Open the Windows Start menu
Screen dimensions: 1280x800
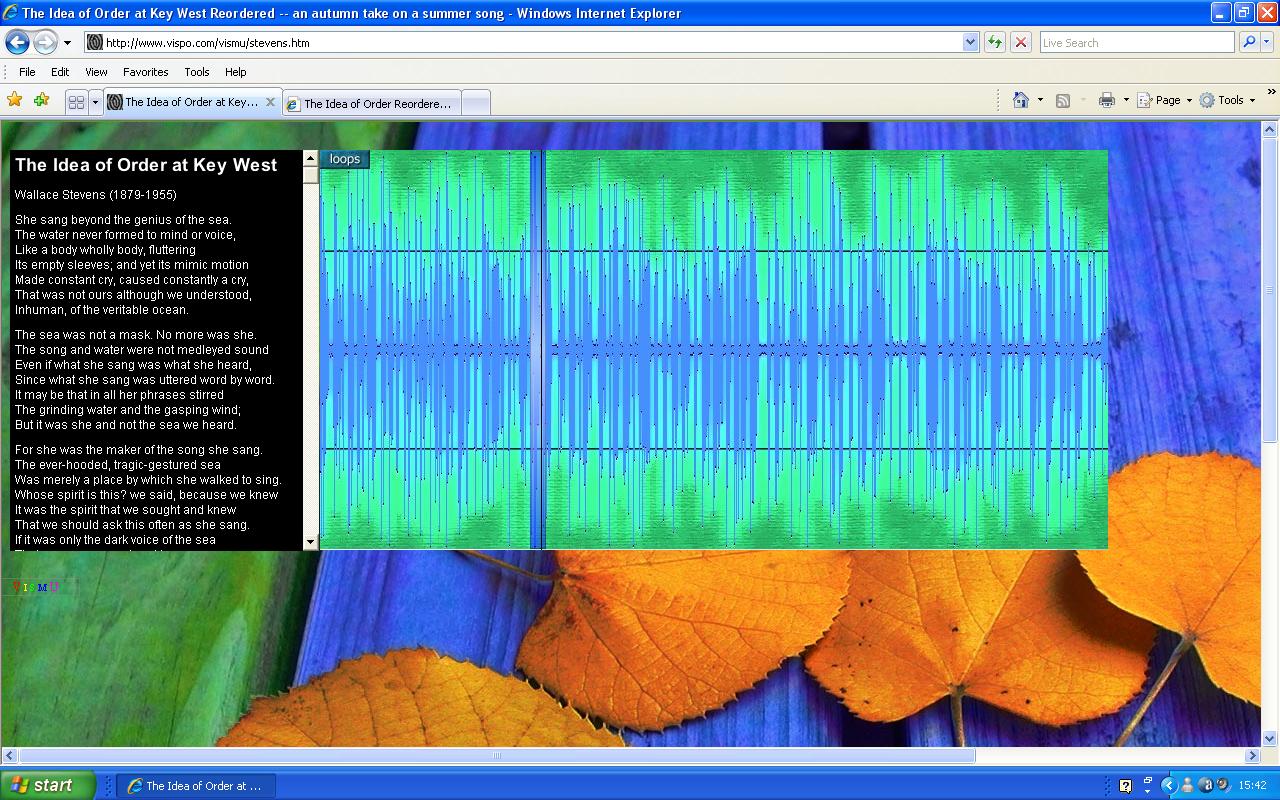click(x=48, y=785)
